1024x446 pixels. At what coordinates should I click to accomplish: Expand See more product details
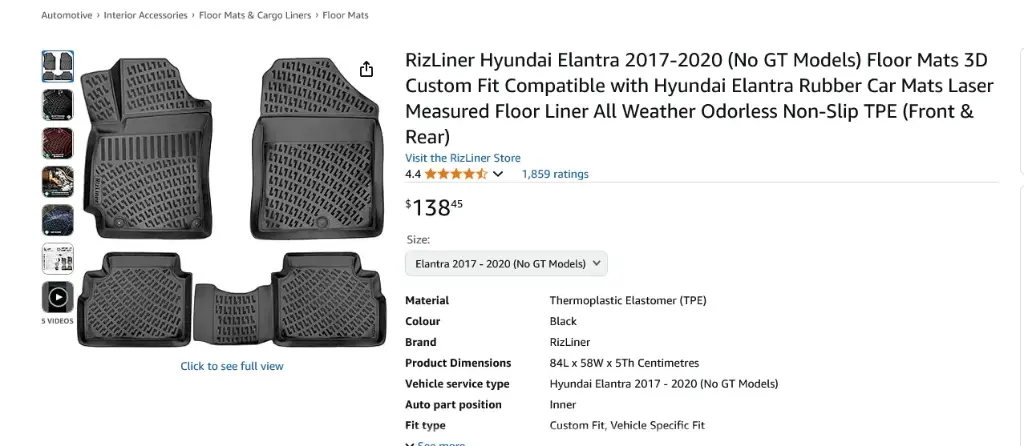(435, 443)
